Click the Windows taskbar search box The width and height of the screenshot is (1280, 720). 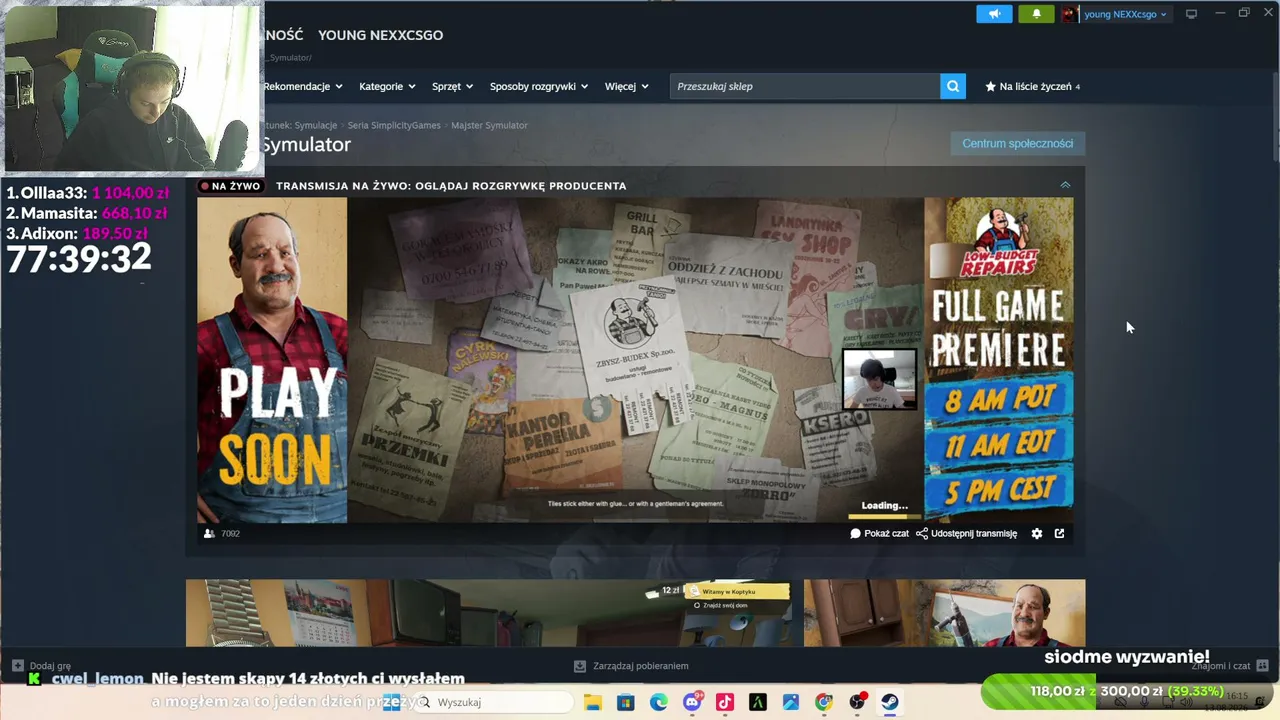tap(494, 702)
